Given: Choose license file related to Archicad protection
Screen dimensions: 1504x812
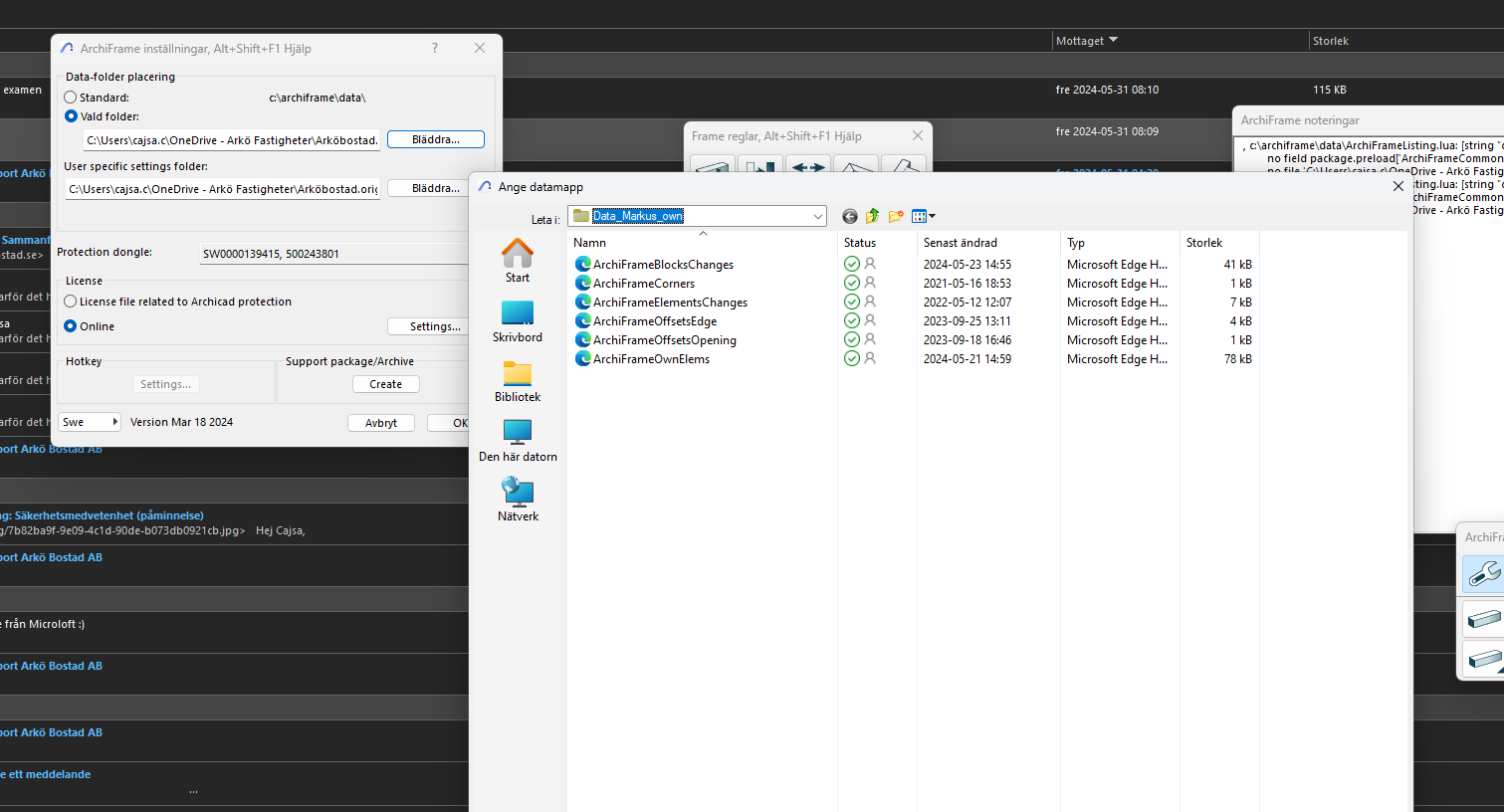Looking at the screenshot, I should [71, 302].
